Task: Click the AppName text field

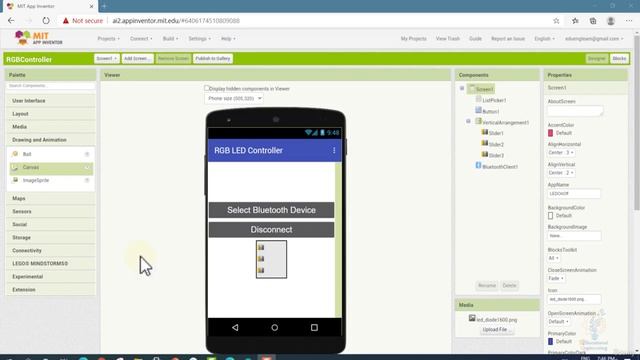Action: (x=573, y=193)
